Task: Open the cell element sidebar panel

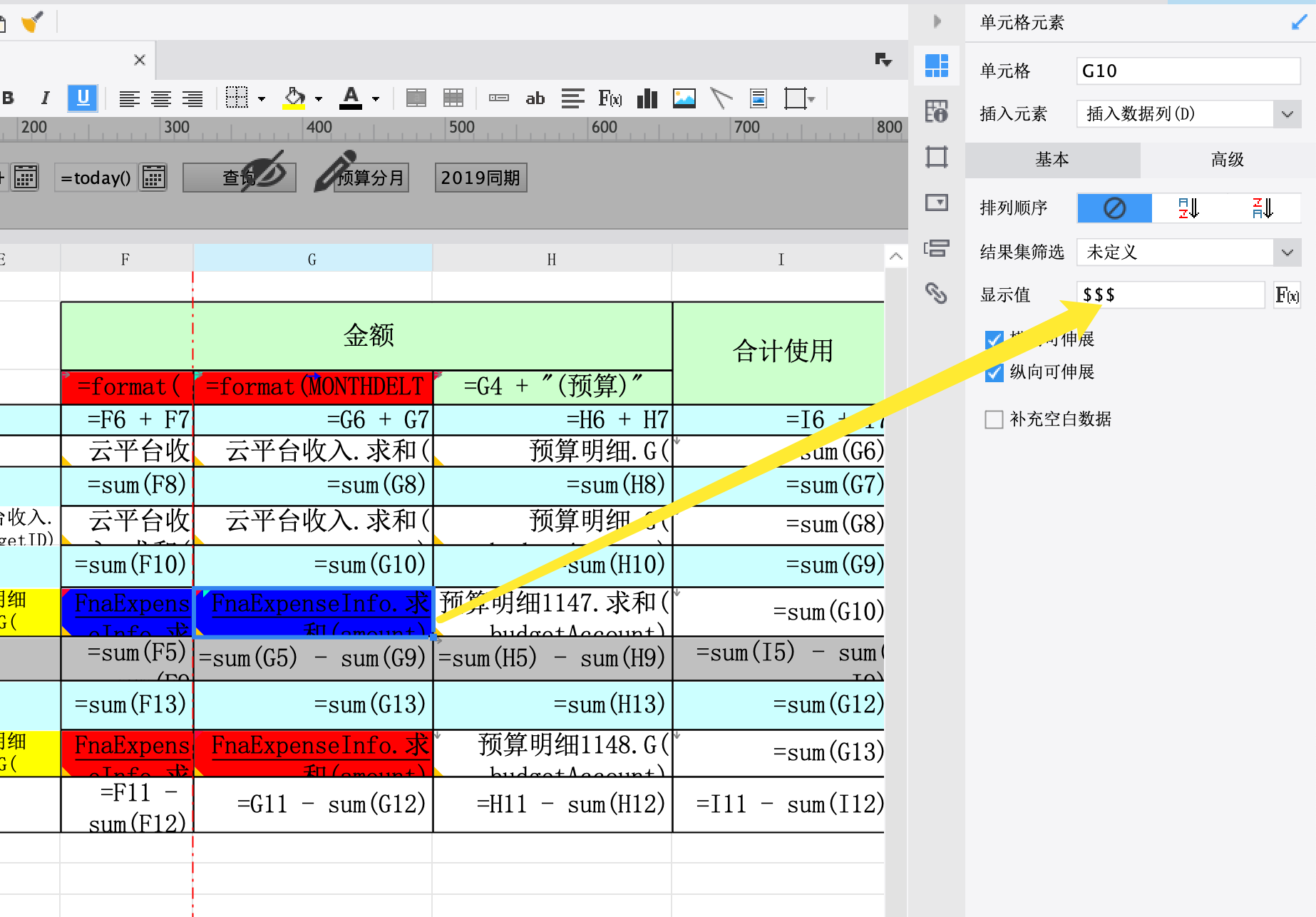Action: [937, 66]
